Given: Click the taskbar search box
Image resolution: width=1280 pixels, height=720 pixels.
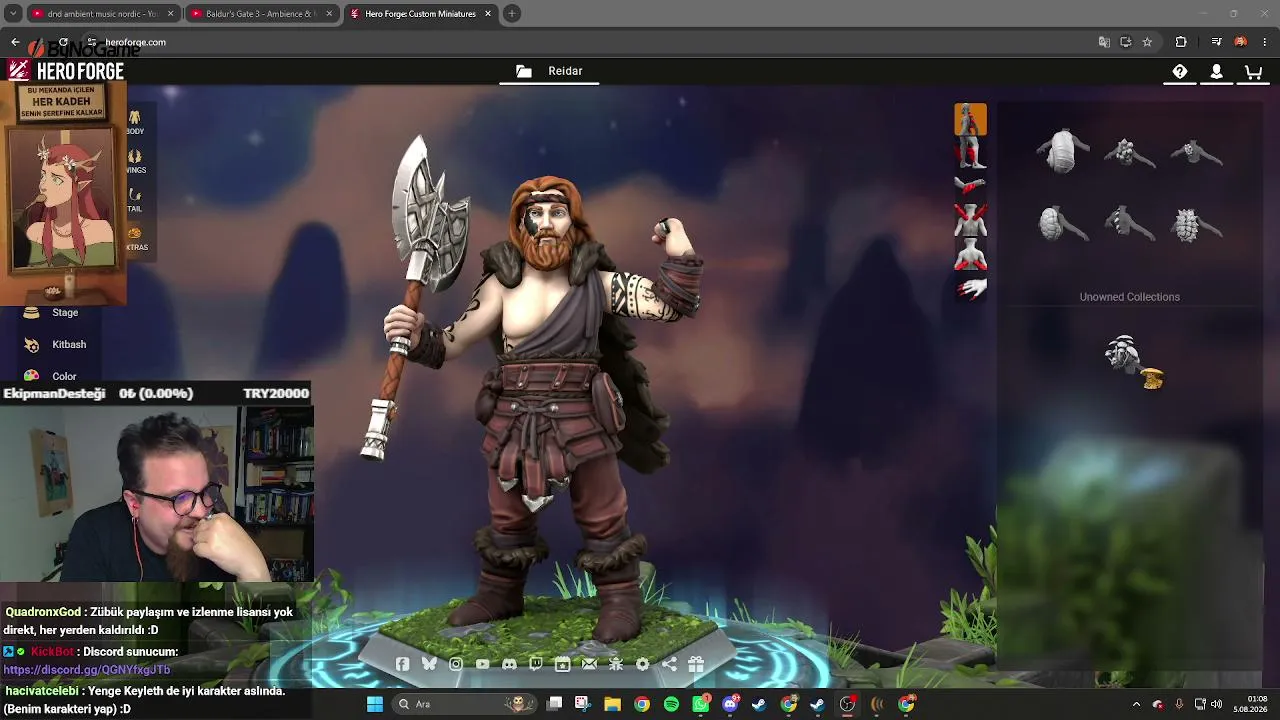Looking at the screenshot, I should pyautogui.click(x=465, y=704).
